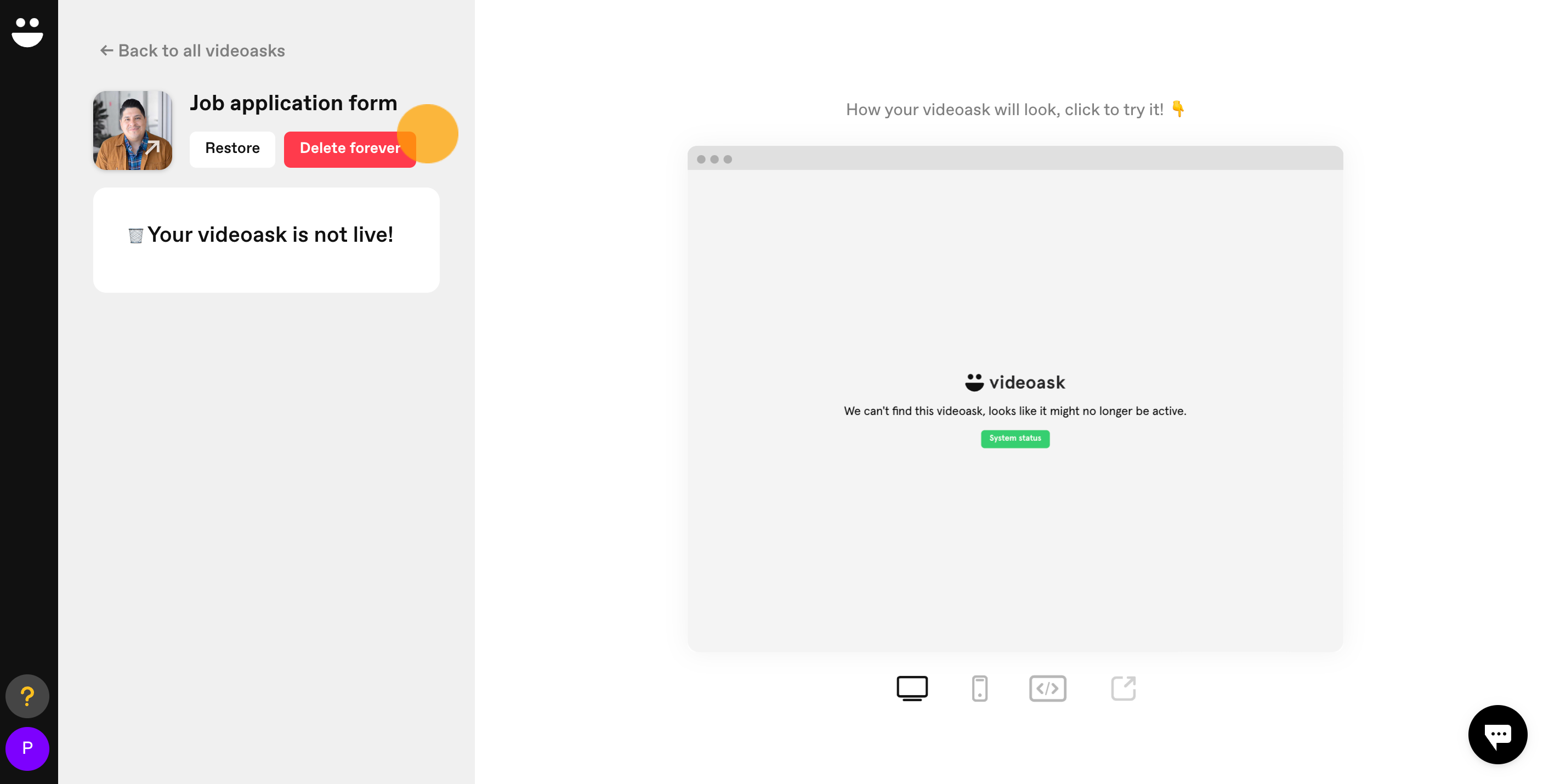Open the live chat bubble widget
The height and width of the screenshot is (784, 1543).
(x=1497, y=734)
